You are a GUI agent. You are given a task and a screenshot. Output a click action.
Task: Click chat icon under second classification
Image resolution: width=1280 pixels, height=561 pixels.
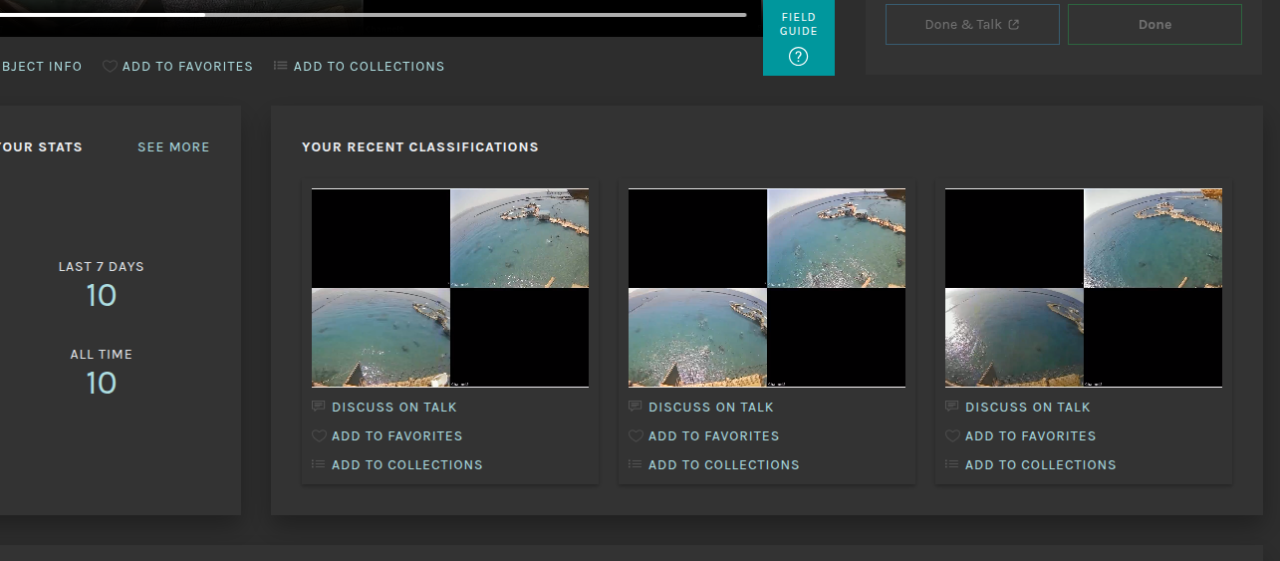pos(635,406)
